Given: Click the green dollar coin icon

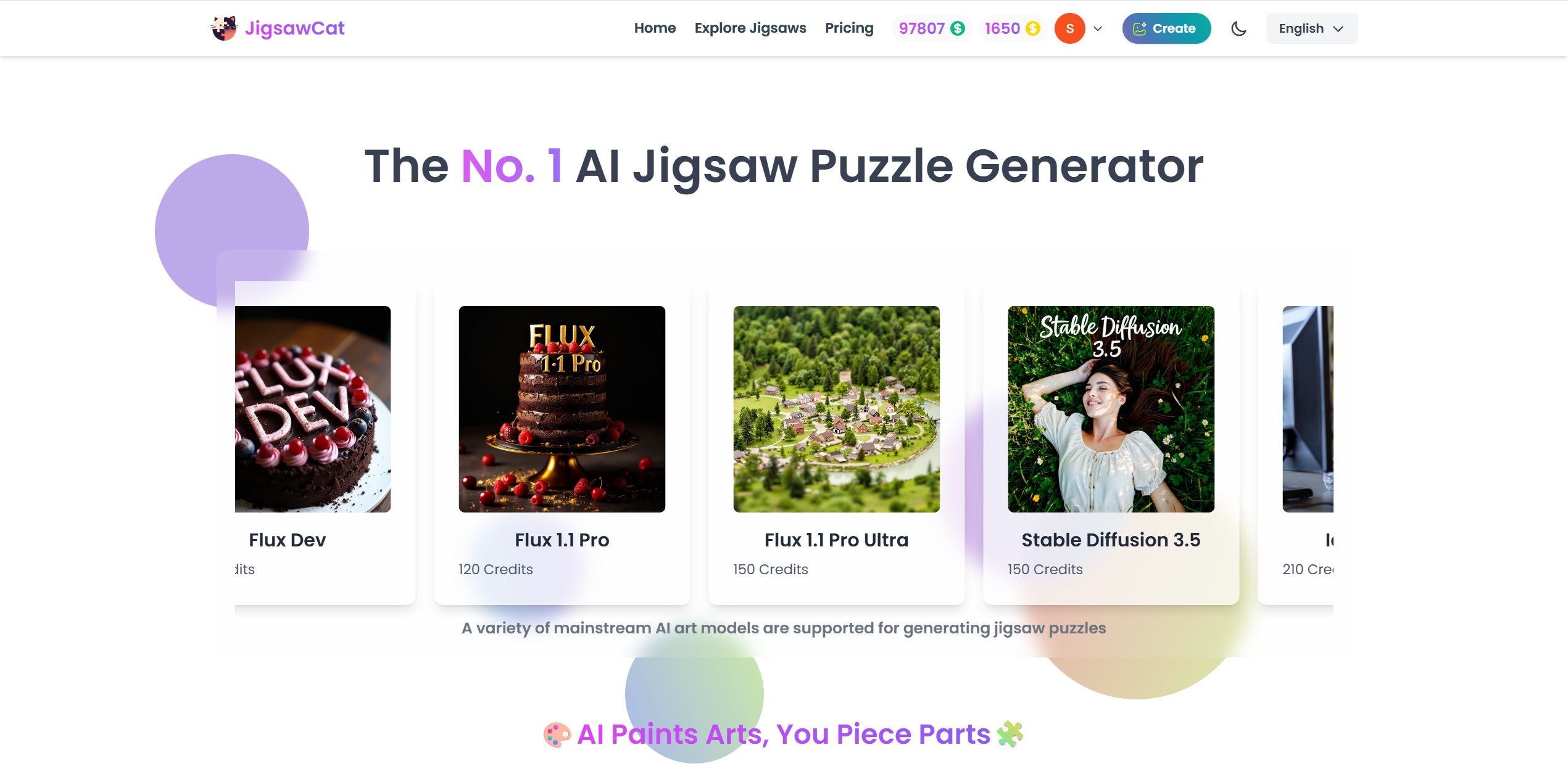Looking at the screenshot, I should click(958, 28).
